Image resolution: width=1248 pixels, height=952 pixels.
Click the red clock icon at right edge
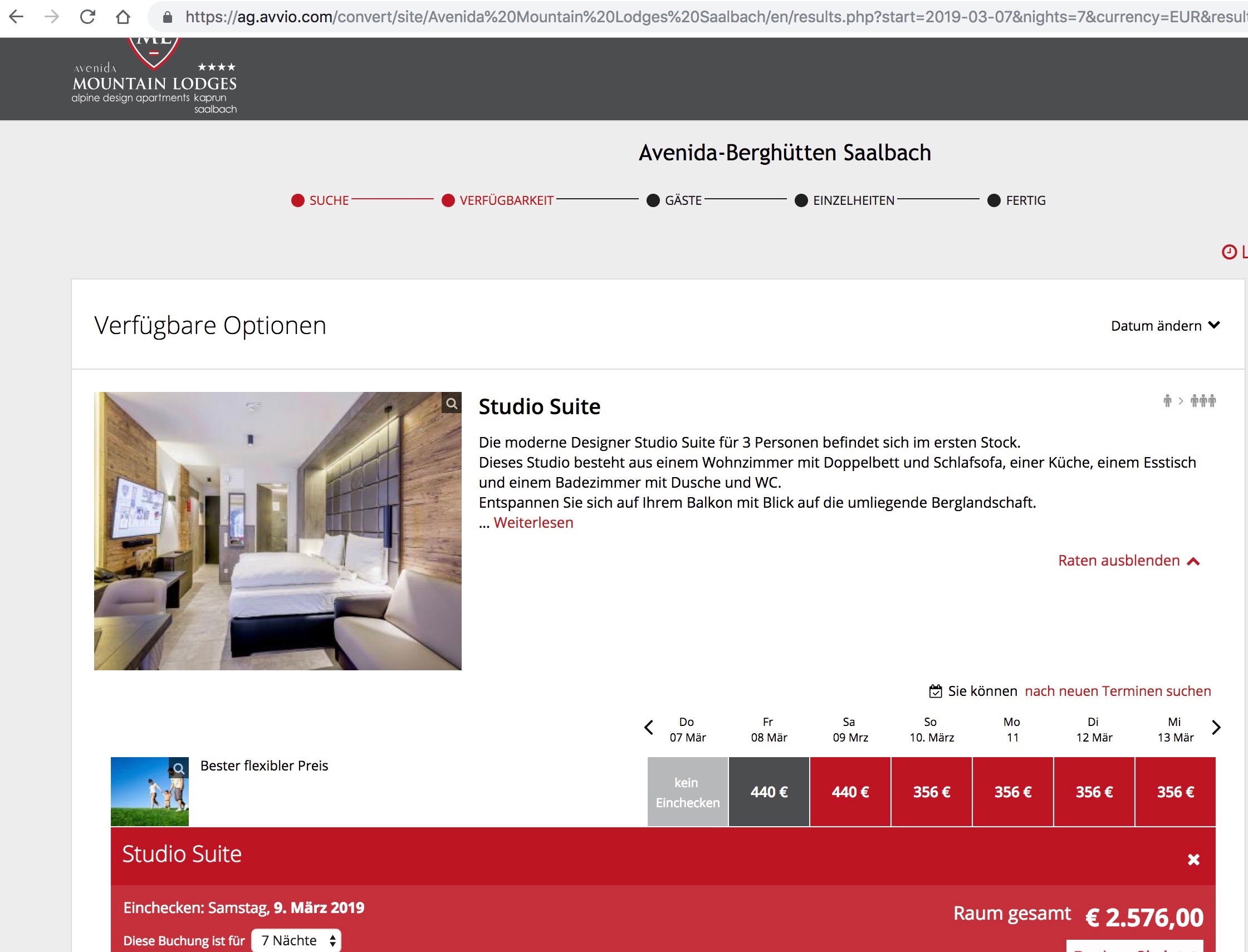[x=1229, y=252]
